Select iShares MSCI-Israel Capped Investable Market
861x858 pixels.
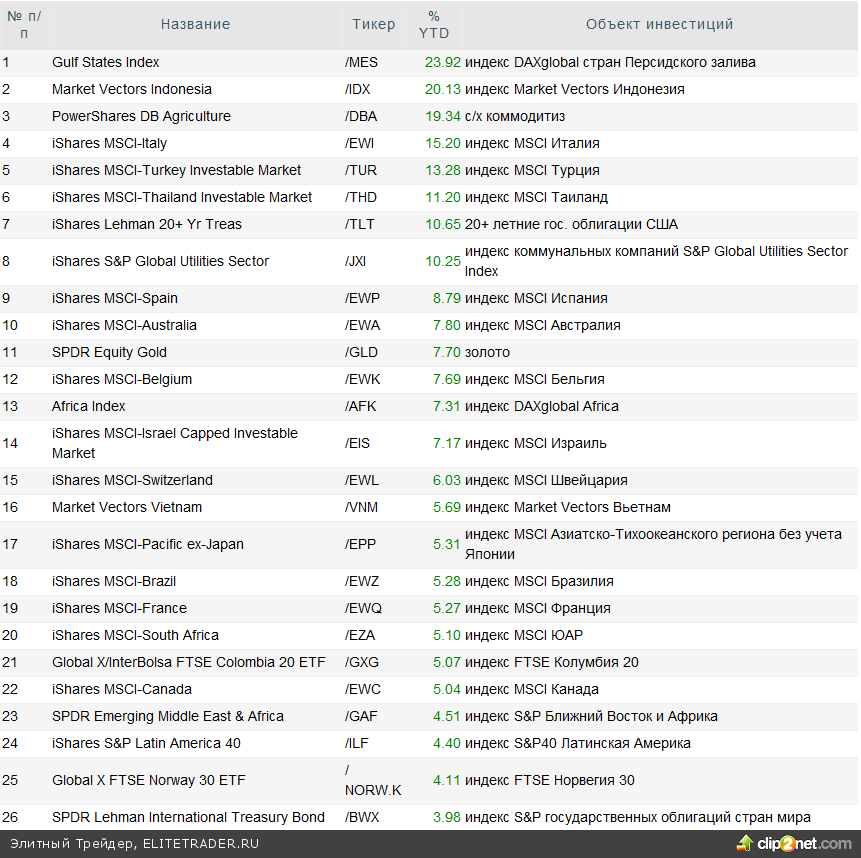click(x=175, y=443)
